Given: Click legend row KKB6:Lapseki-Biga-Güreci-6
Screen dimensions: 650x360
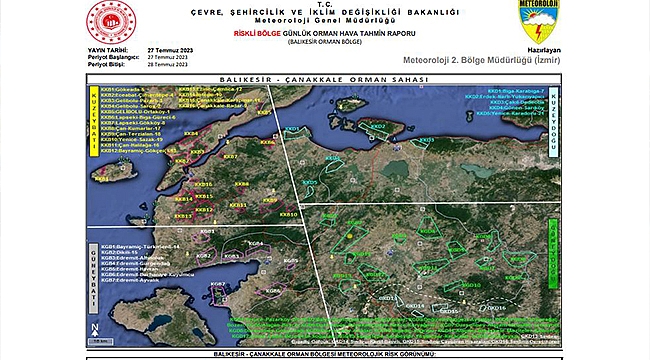Looking at the screenshot, I should [138, 117].
